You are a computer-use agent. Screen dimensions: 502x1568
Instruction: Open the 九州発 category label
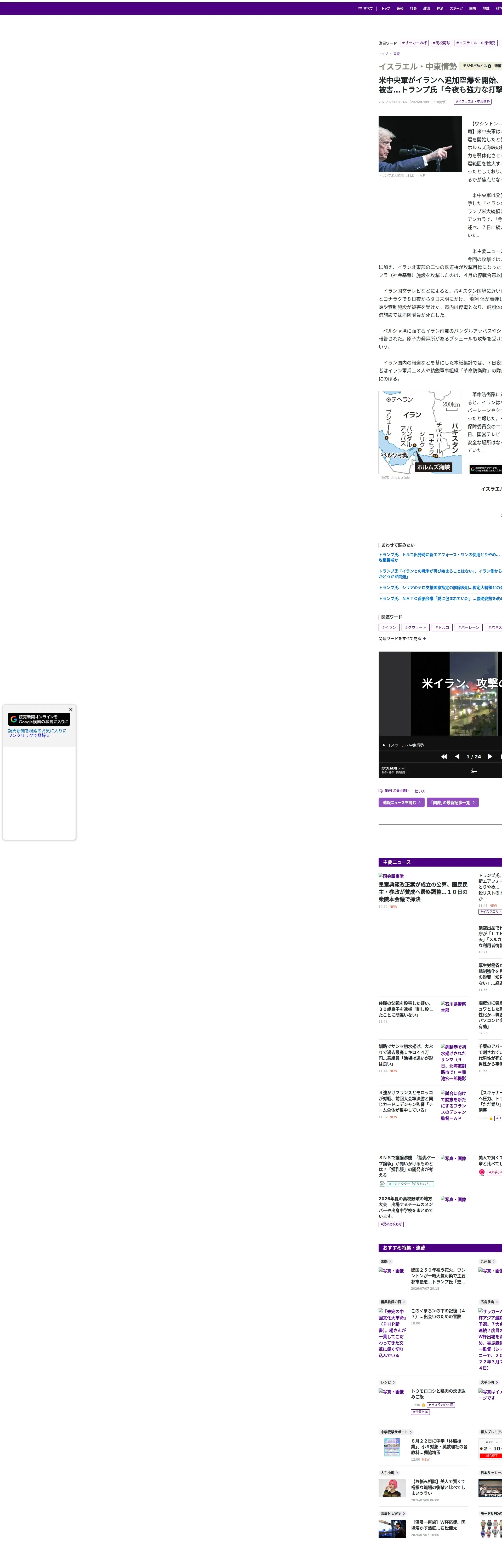pyautogui.click(x=487, y=1262)
